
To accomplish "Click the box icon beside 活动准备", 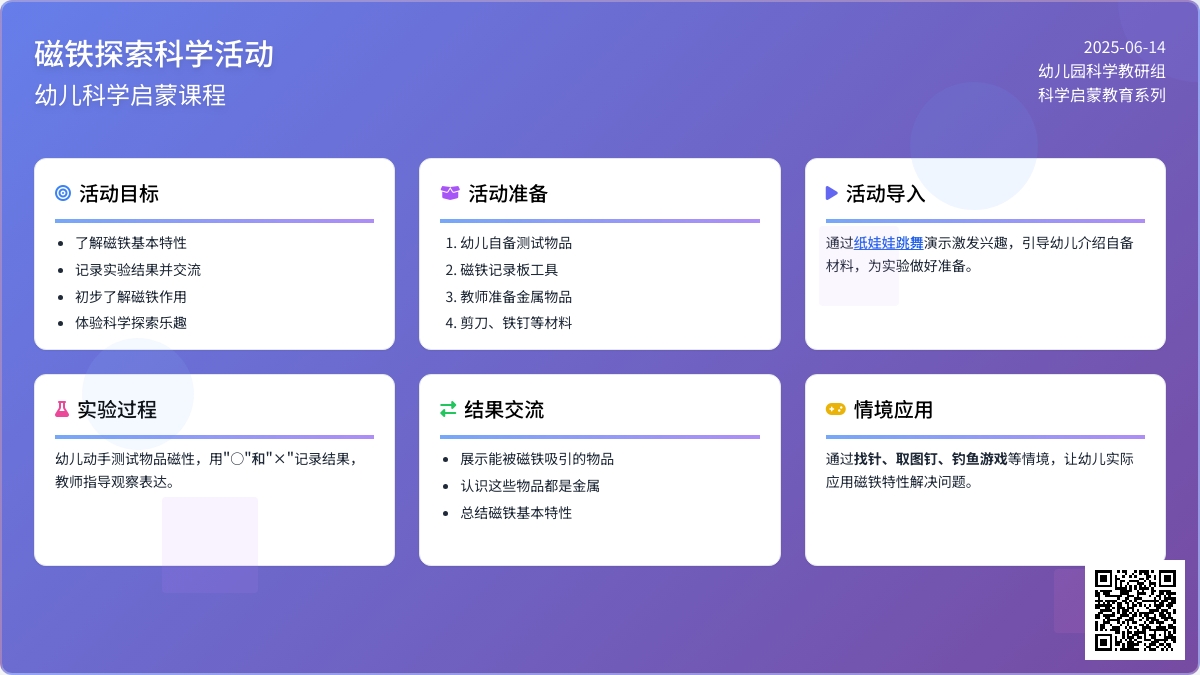I will tap(450, 193).
